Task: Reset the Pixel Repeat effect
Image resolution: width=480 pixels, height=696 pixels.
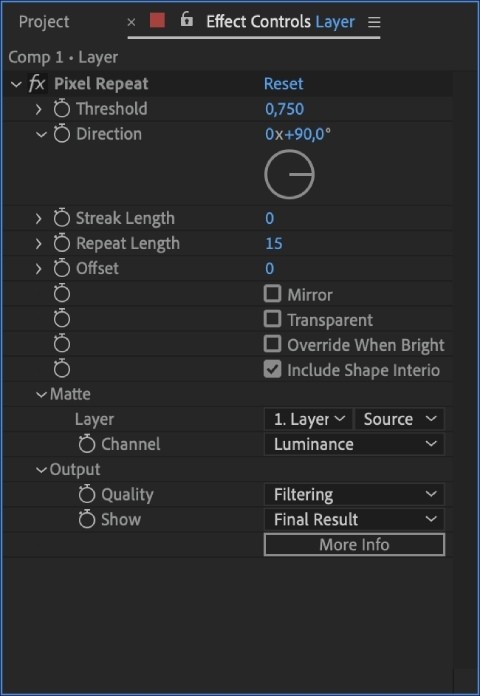Action: tap(283, 83)
